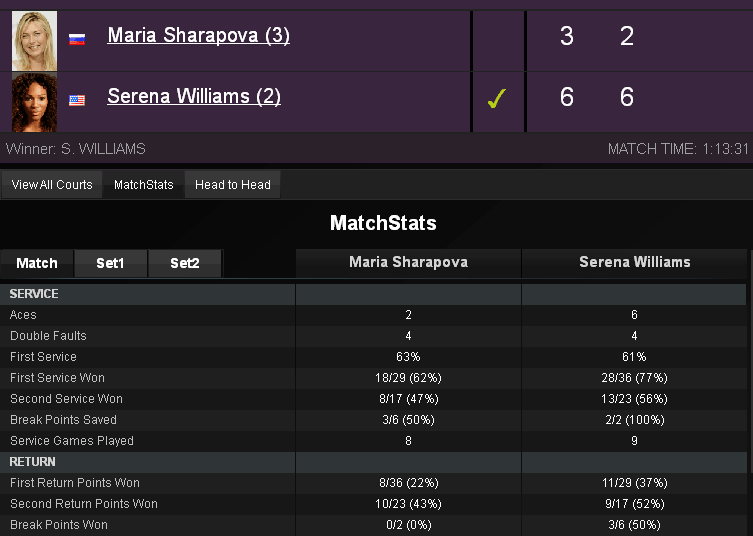Click Maria Sharapova's photo thumbnail
This screenshot has height=536, width=753.
pos(34,41)
